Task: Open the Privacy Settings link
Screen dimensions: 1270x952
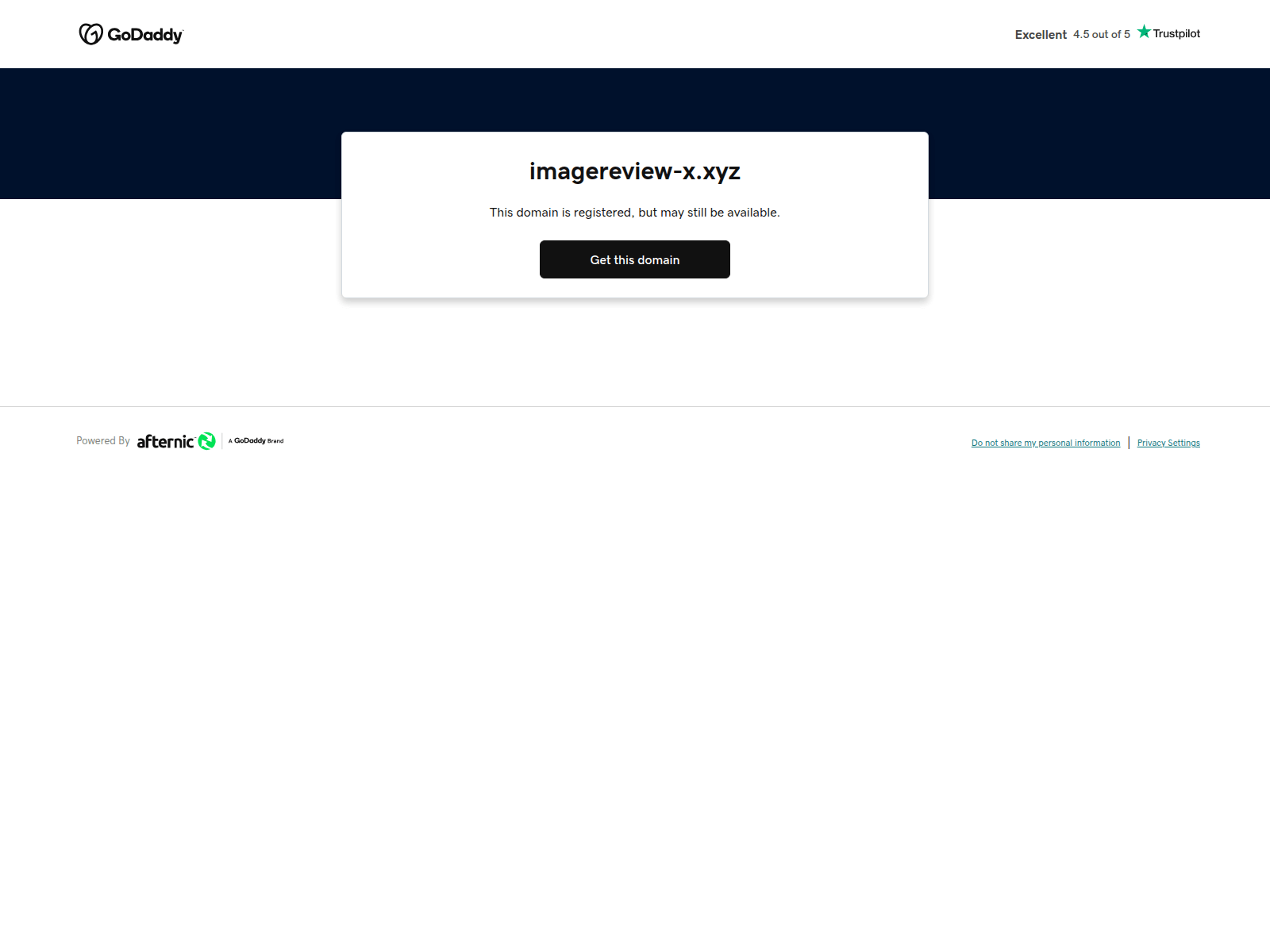Action: (1168, 443)
